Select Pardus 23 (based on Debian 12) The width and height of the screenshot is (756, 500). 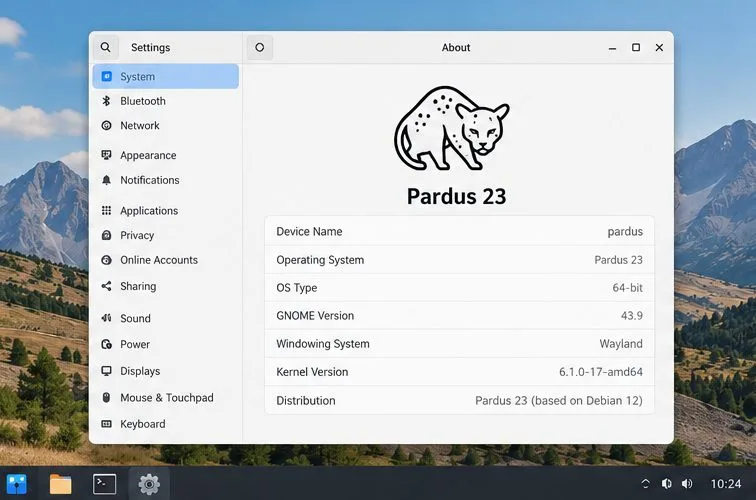tap(559, 401)
